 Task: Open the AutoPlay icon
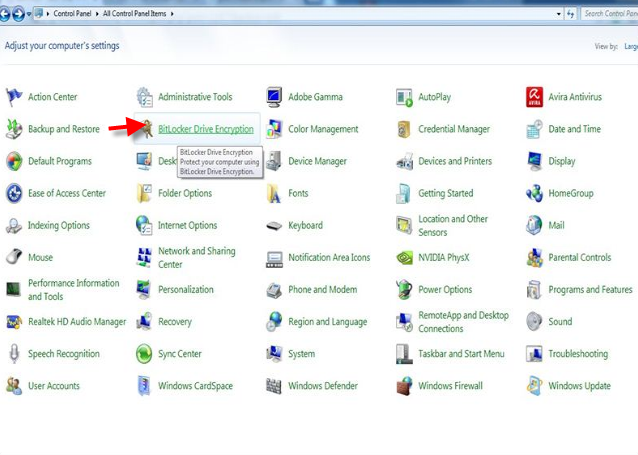404,98
